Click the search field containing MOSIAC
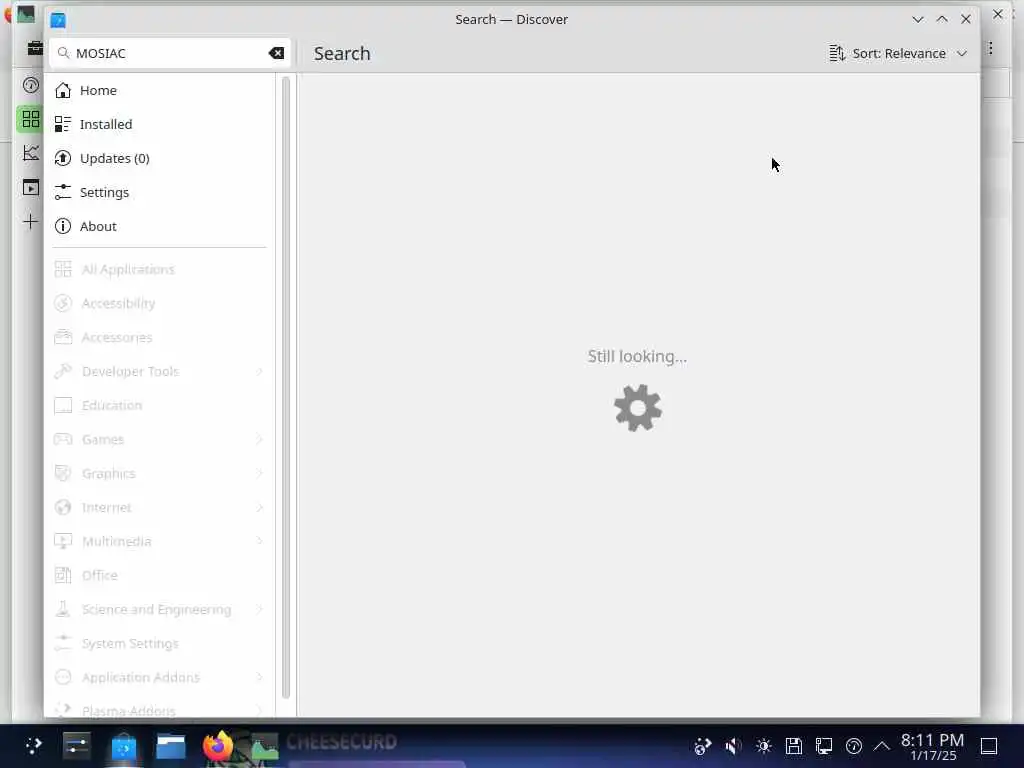This screenshot has height=768, width=1024. 170,53
